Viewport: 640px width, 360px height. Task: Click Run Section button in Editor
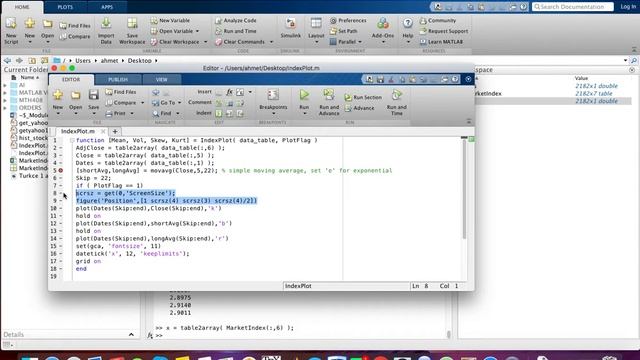click(363, 97)
